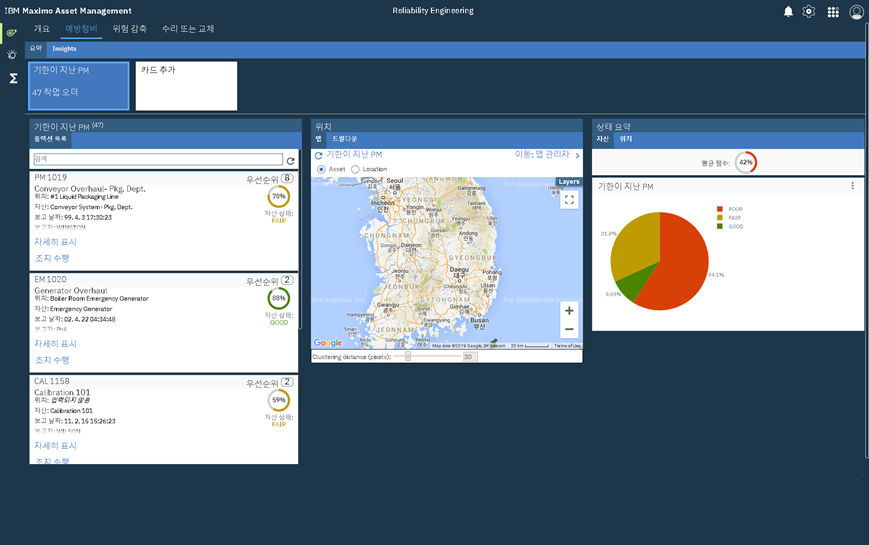Click 자세히 표시 for EM 1020

[55, 344]
